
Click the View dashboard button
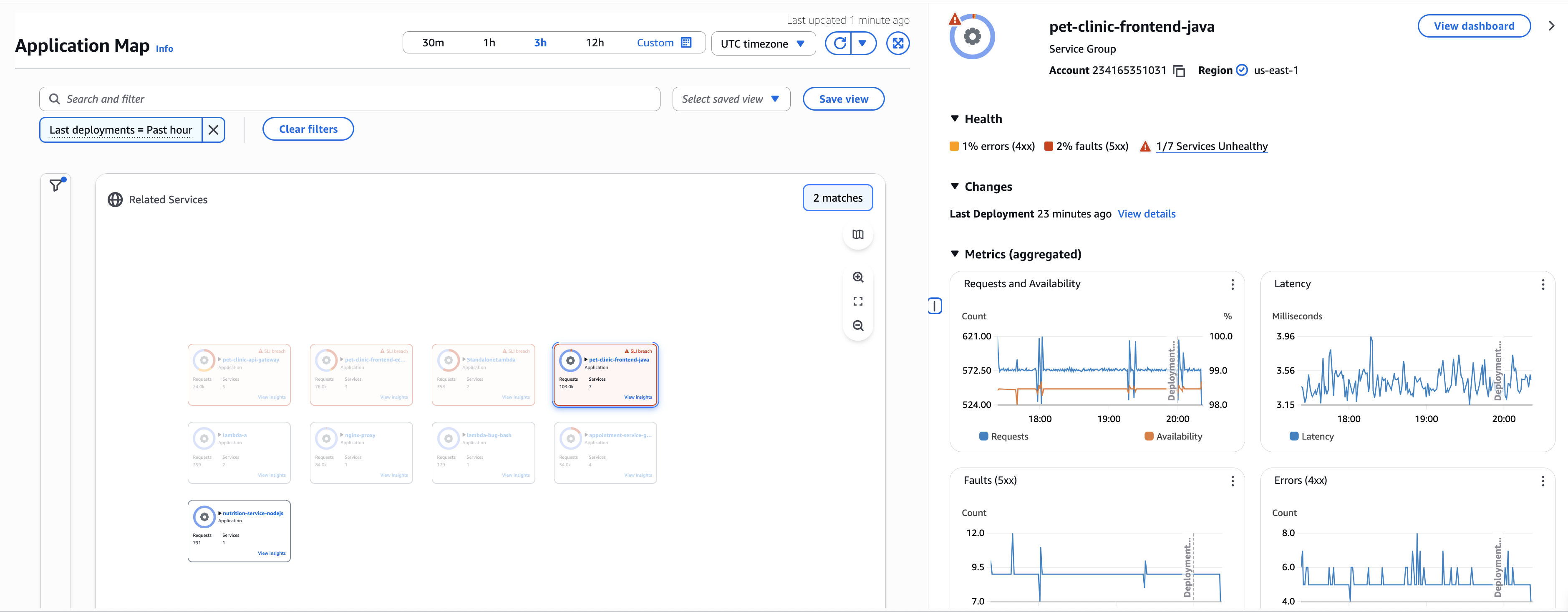tap(1474, 25)
